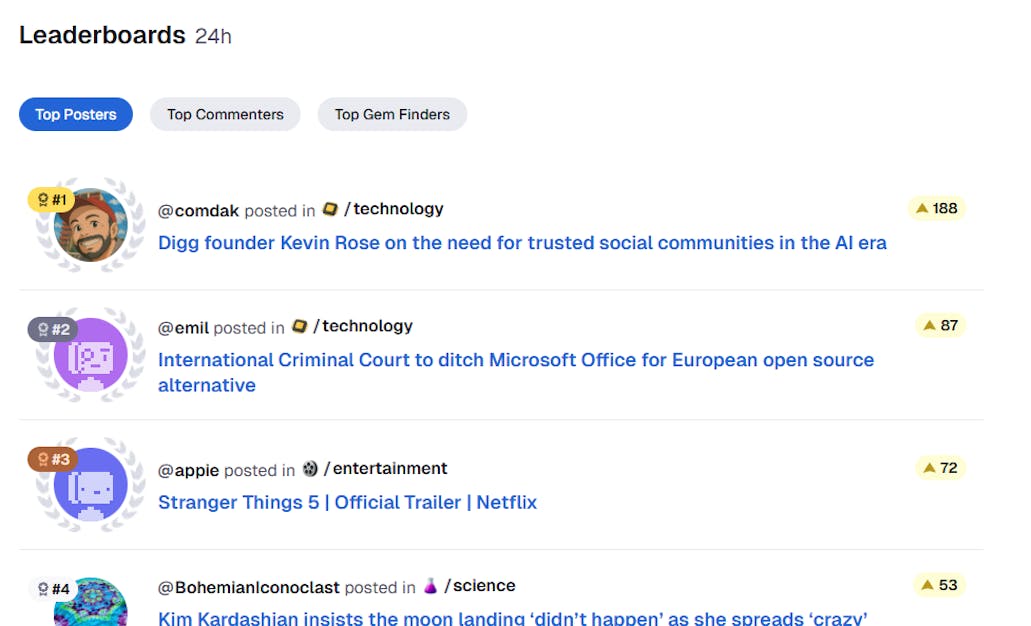
Task: Select the Top Posters tab
Action: coord(76,114)
